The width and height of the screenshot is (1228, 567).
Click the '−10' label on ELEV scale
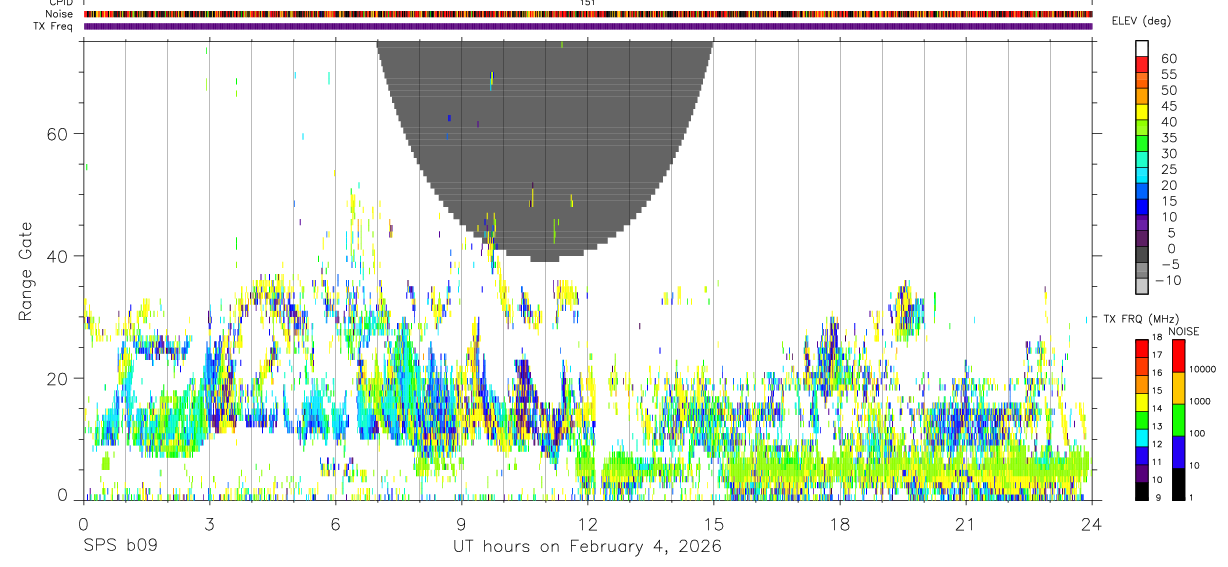point(1168,281)
